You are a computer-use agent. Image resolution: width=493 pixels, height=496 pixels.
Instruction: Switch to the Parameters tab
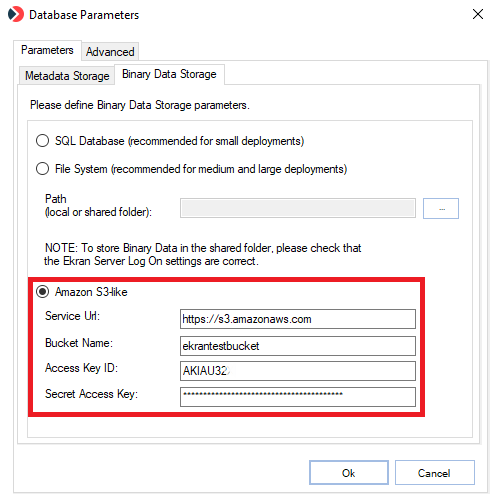pyautogui.click(x=47, y=50)
